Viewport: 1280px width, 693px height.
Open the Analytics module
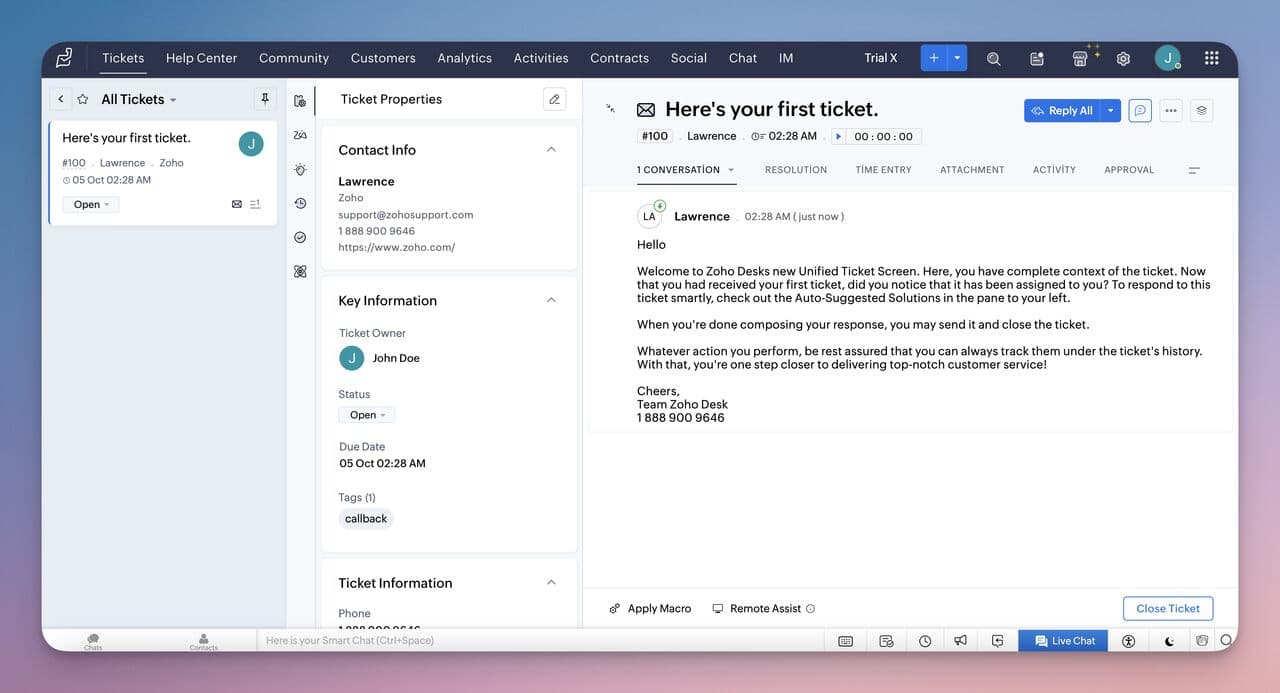[464, 58]
